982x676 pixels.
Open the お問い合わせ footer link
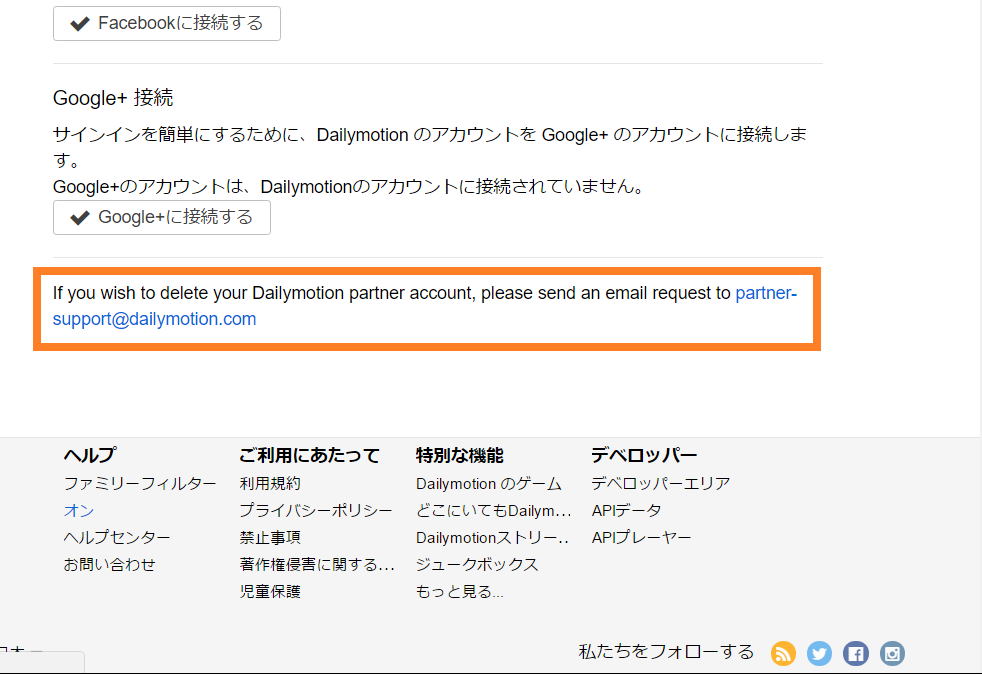(x=110, y=564)
